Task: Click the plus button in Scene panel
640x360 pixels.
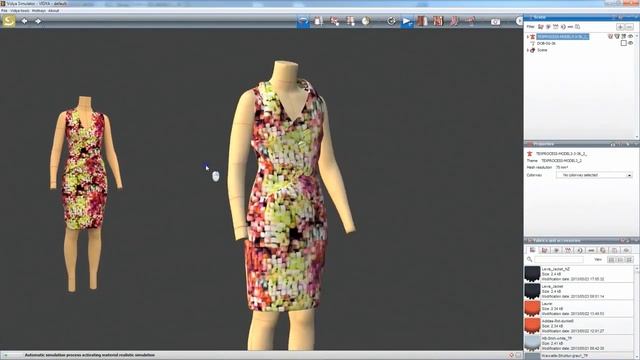Action: [620, 27]
